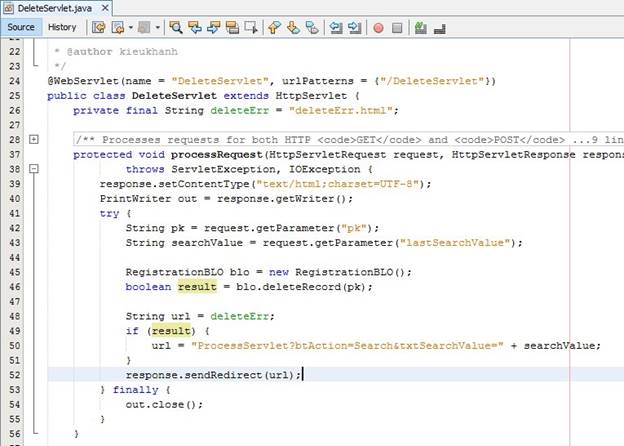Click 'sendRedirect' on line 52
This screenshot has height=446, width=624.
226,375
